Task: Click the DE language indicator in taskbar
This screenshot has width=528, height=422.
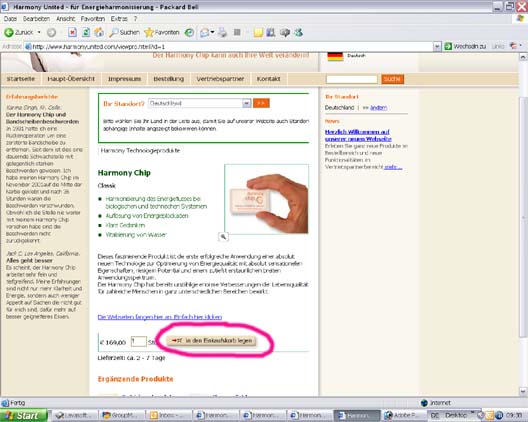Action: coord(435,416)
